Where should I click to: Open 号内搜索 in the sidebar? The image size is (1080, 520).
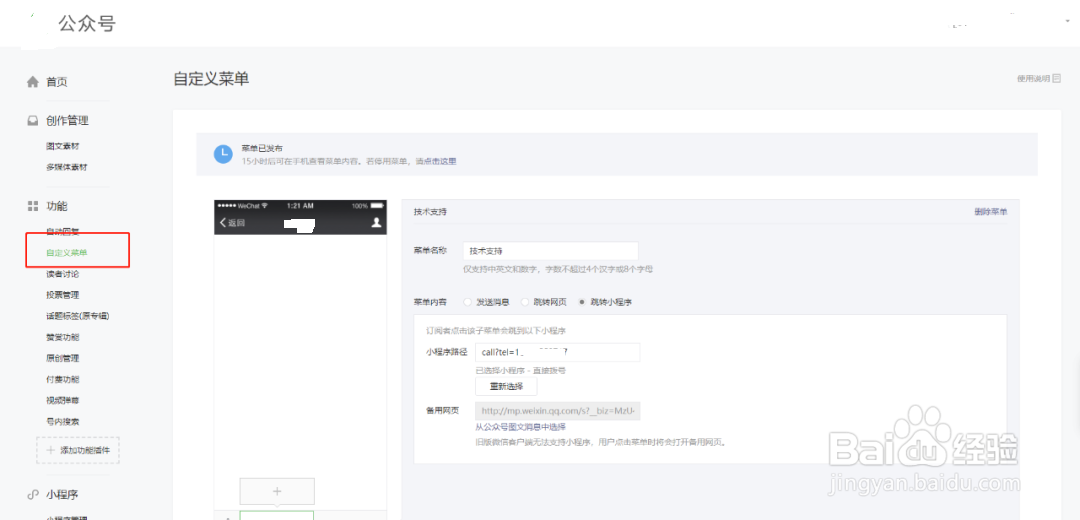coord(62,422)
